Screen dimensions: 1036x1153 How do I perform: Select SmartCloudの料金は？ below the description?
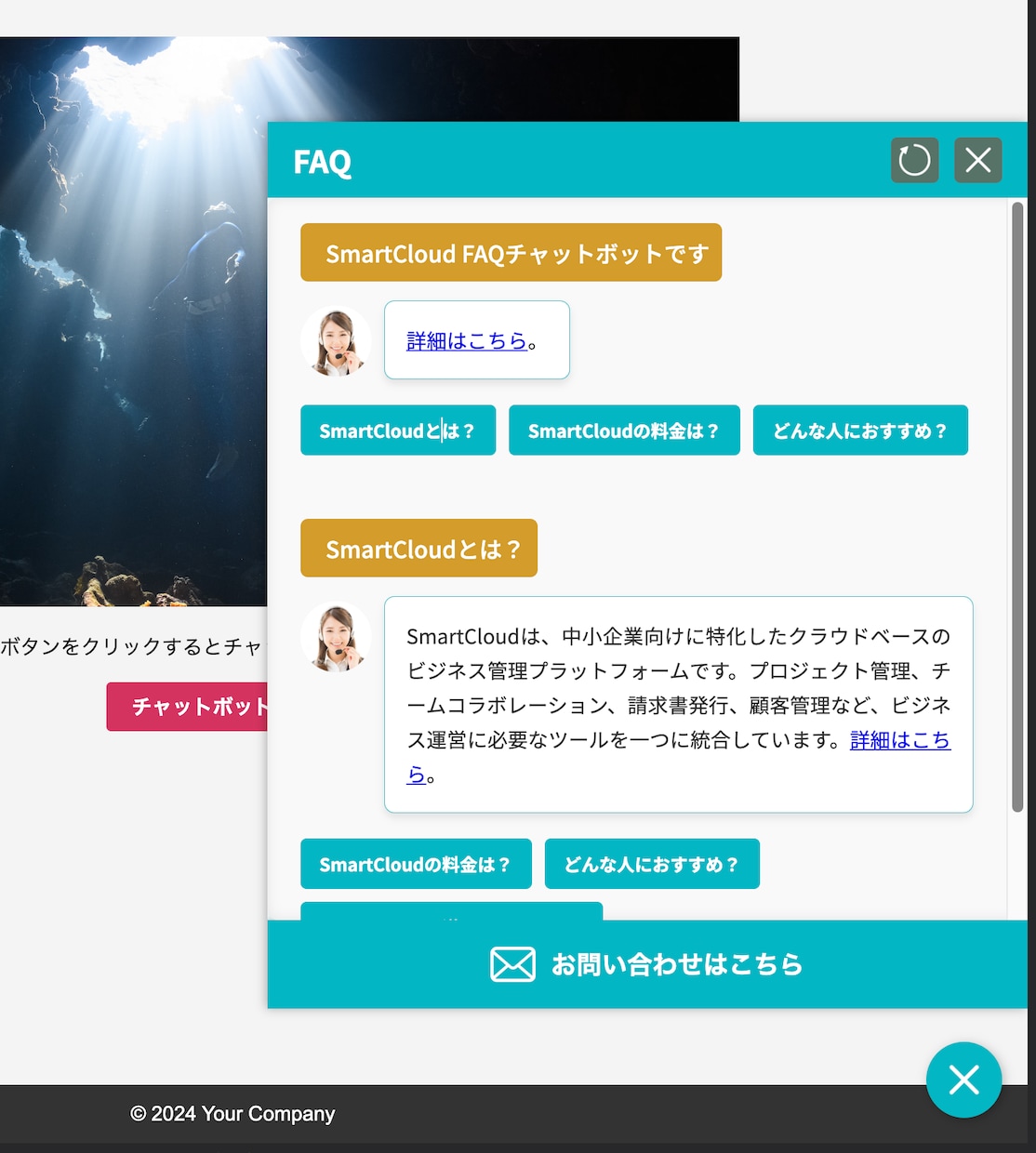click(x=416, y=864)
